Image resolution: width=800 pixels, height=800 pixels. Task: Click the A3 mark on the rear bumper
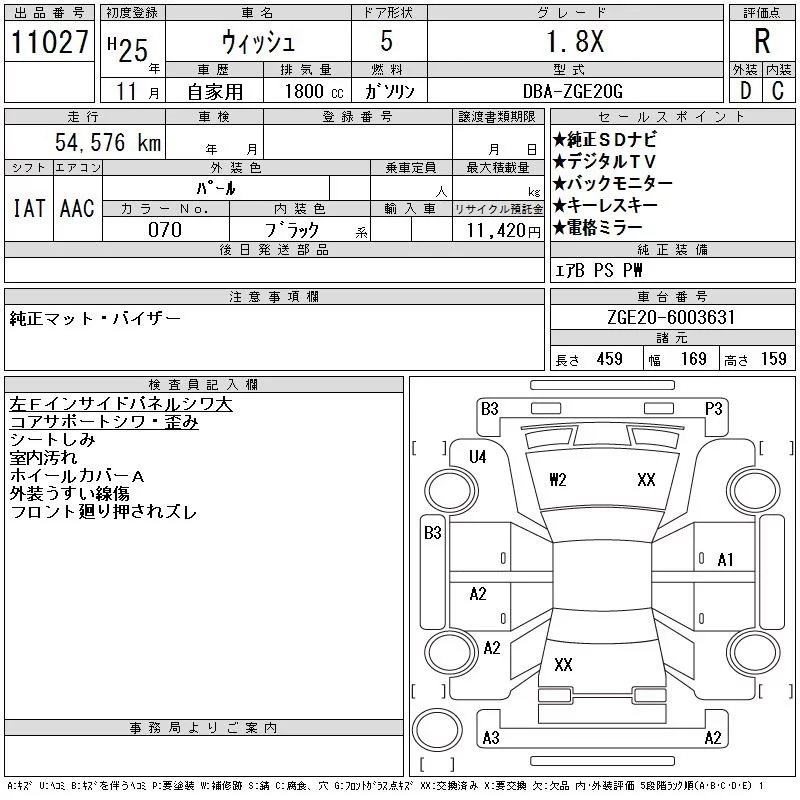tap(491, 738)
